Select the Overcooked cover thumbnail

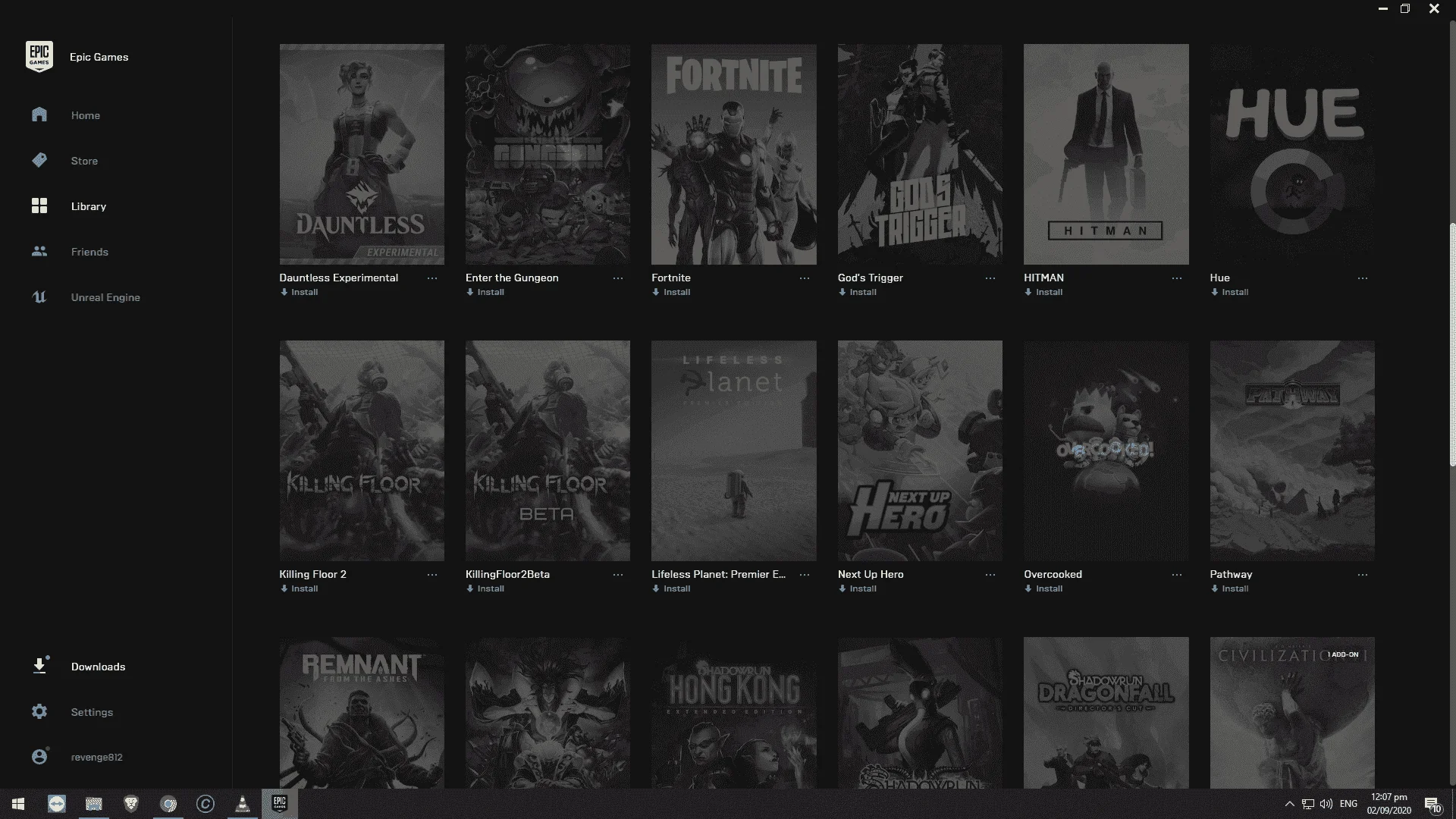pyautogui.click(x=1106, y=450)
